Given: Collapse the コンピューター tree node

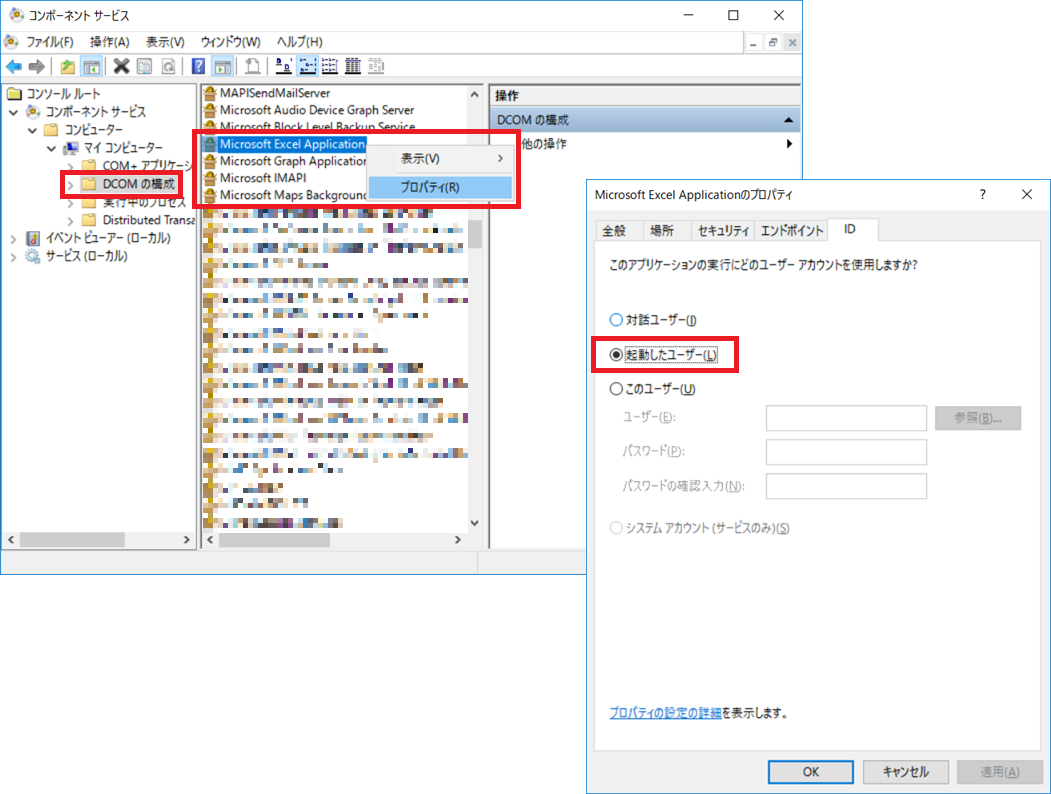Looking at the screenshot, I should tap(32, 130).
